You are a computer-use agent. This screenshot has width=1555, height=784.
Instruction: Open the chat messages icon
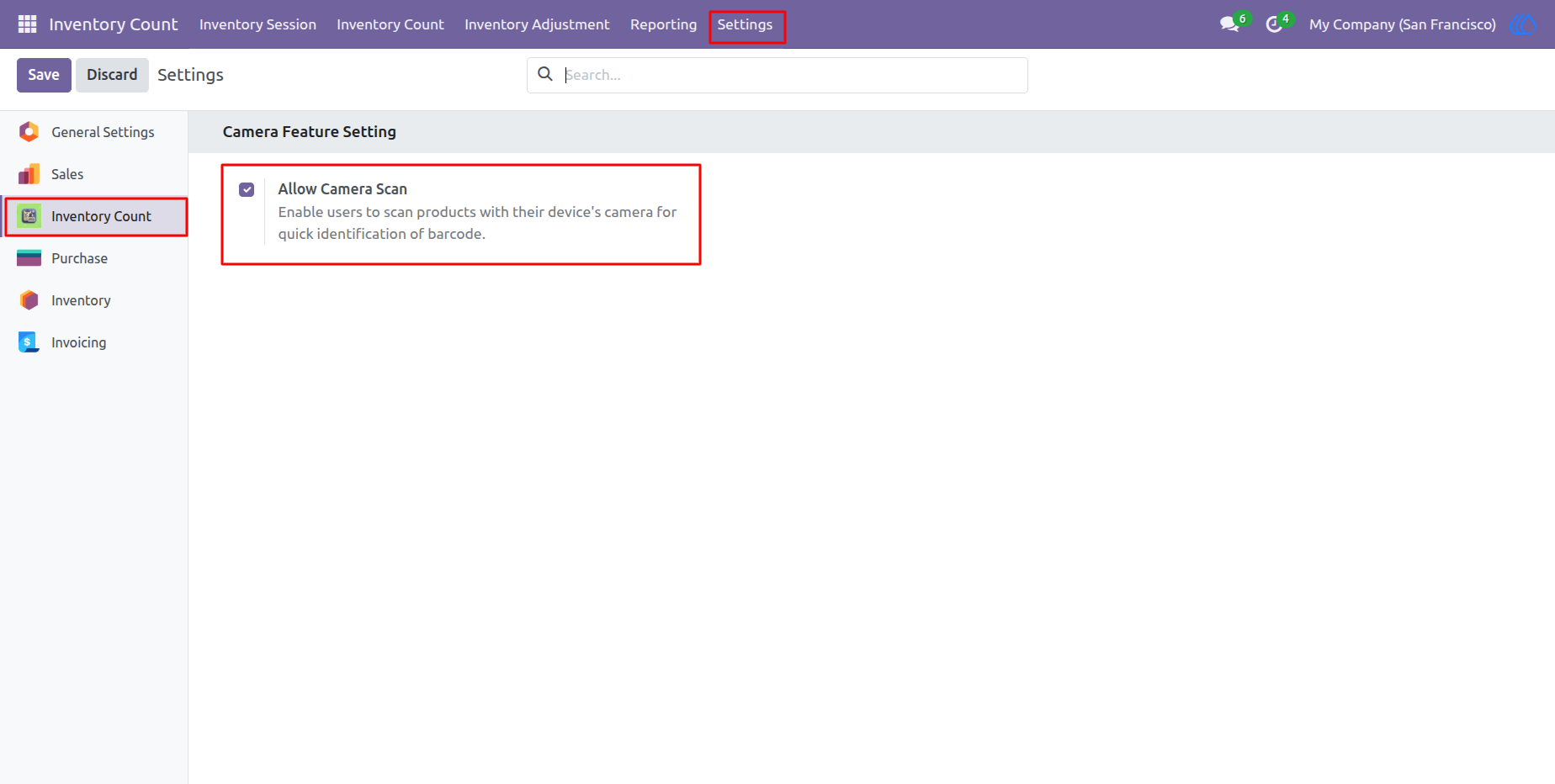click(x=1230, y=24)
